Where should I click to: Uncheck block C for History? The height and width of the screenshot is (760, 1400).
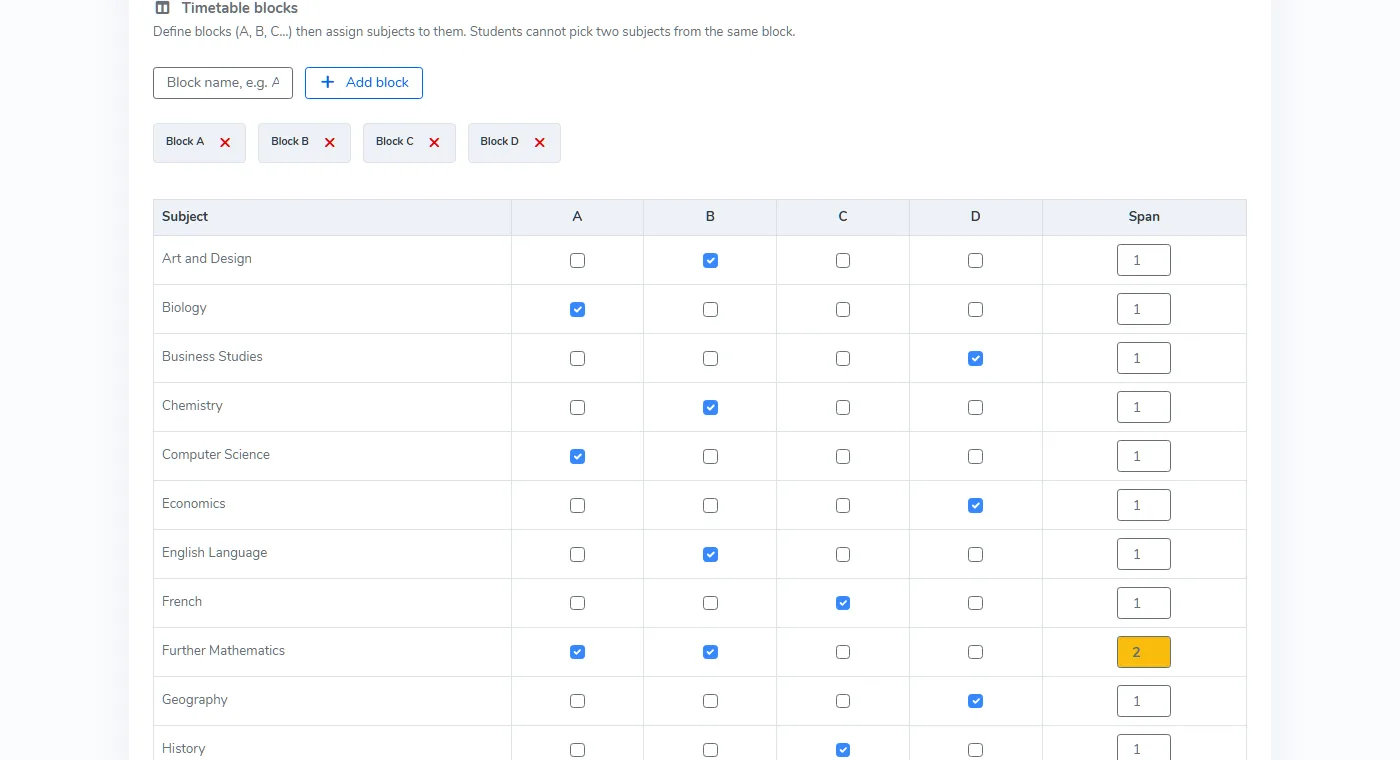[x=843, y=750]
